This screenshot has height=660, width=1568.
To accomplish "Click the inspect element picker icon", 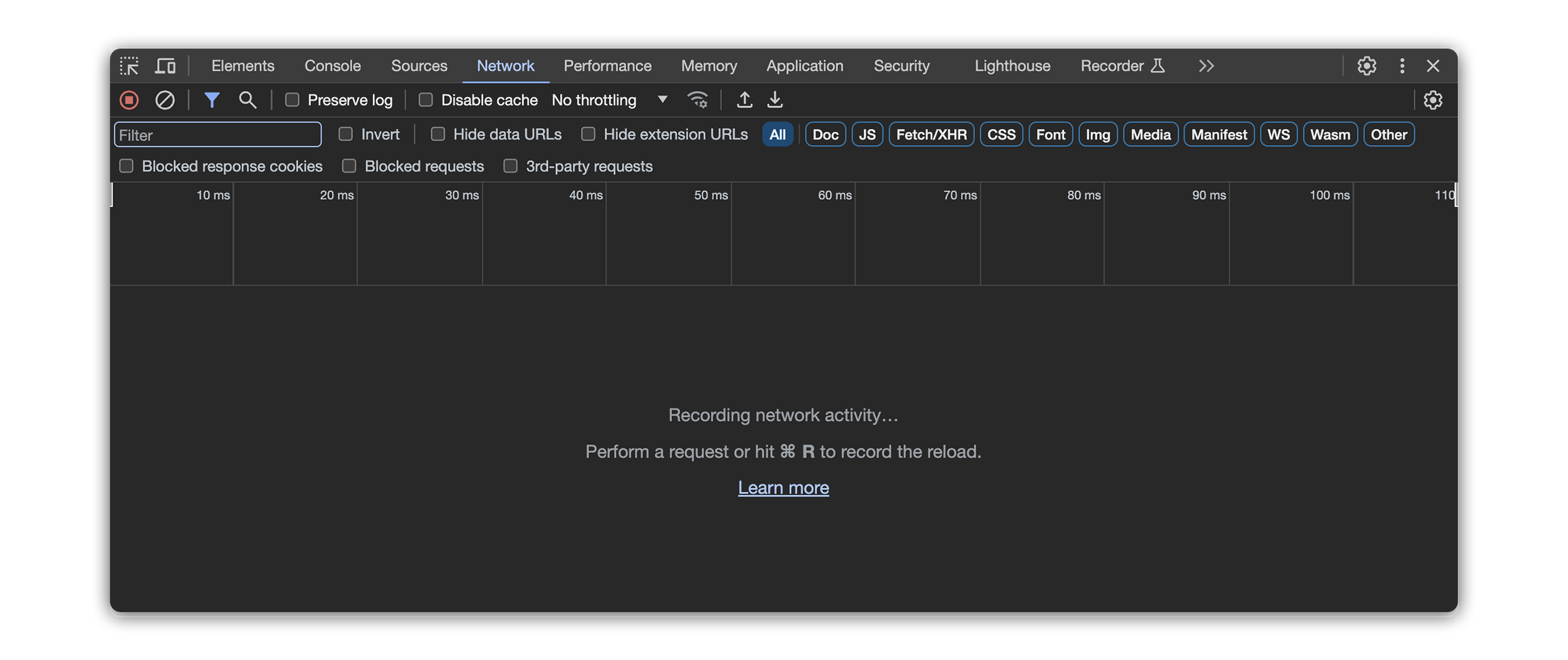I will click(x=129, y=66).
